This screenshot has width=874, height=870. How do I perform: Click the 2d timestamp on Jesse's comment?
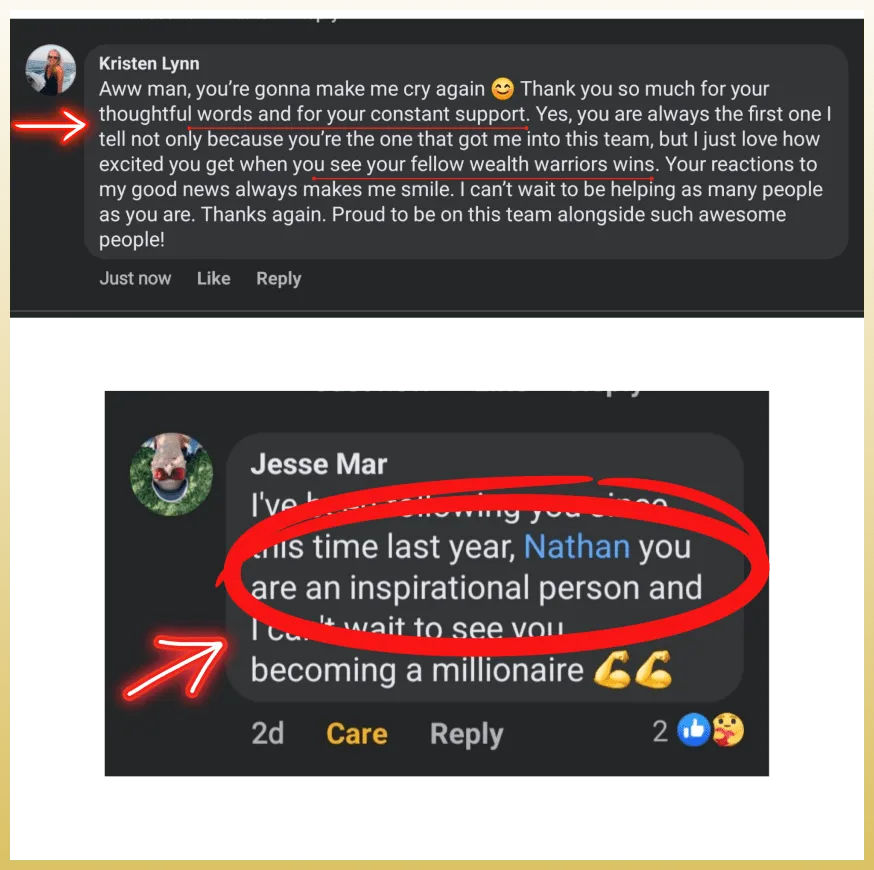coord(268,733)
